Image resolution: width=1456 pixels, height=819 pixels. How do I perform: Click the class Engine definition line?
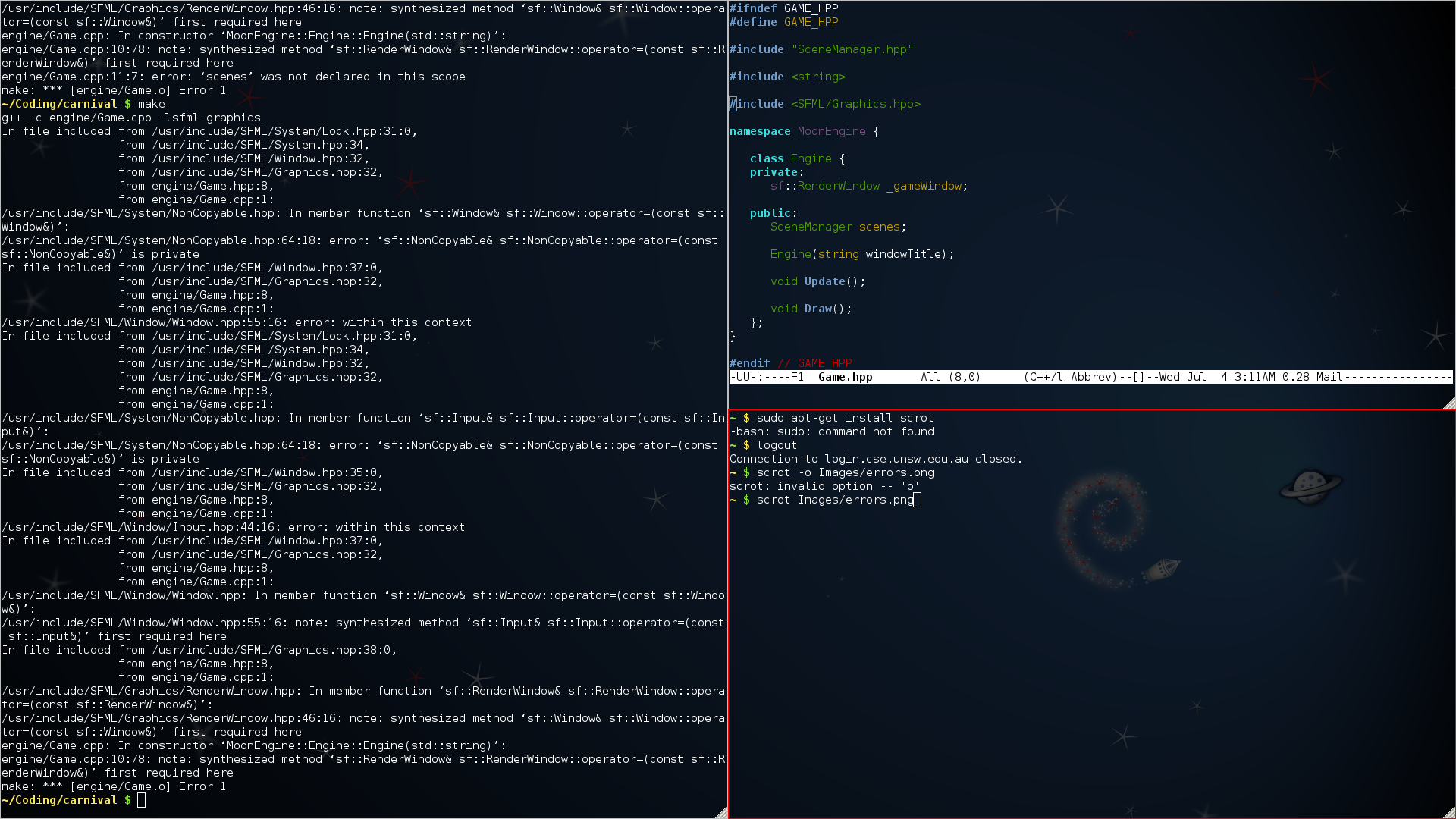[797, 158]
